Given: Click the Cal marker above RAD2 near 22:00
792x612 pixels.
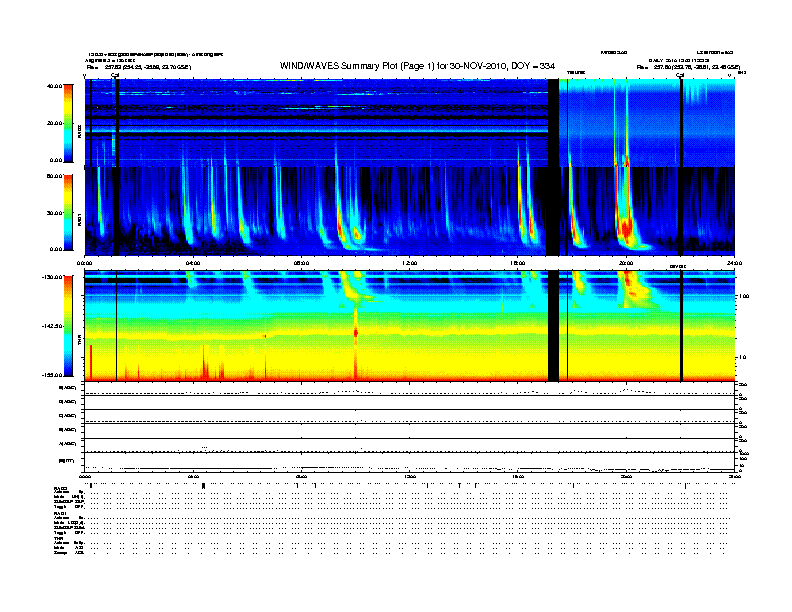Looking at the screenshot, I should [x=680, y=75].
